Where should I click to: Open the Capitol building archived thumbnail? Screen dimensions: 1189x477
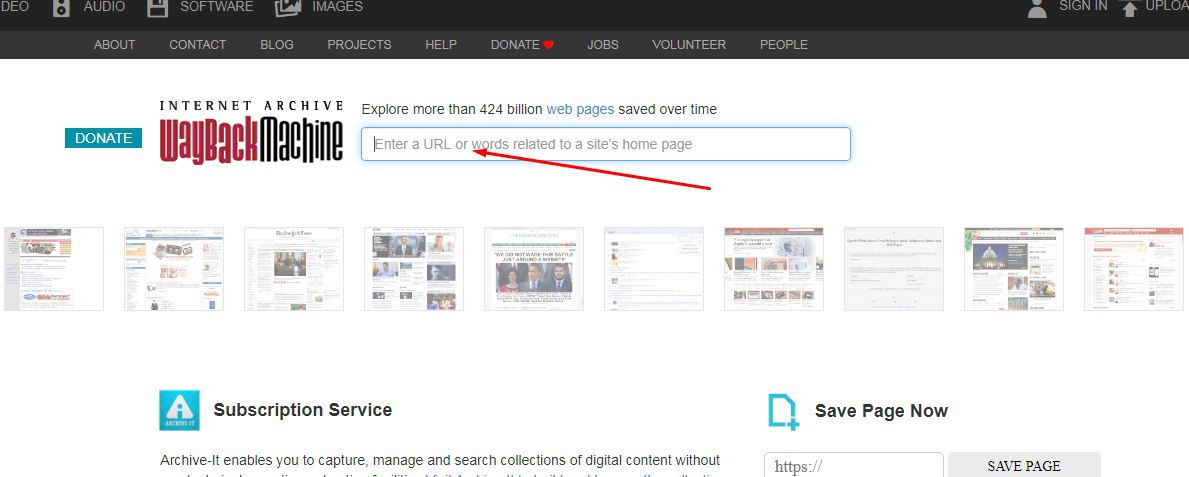(1014, 268)
